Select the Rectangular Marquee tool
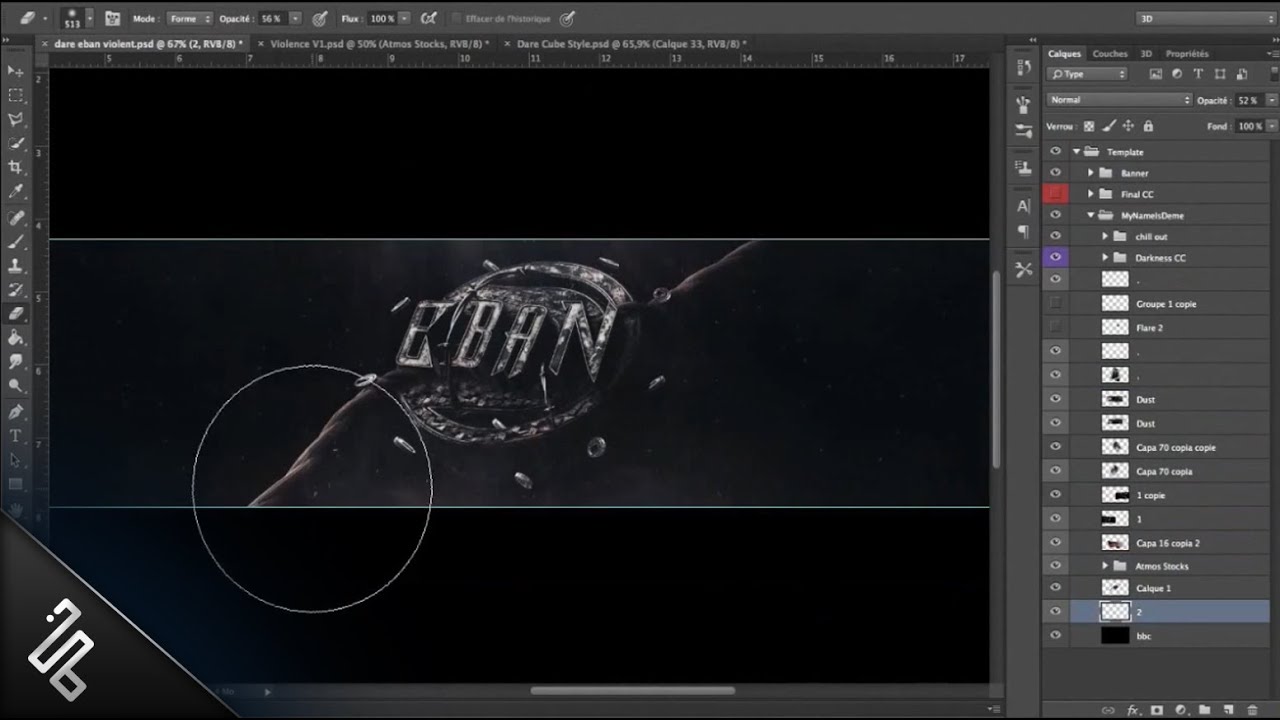1280x720 pixels. [x=15, y=95]
